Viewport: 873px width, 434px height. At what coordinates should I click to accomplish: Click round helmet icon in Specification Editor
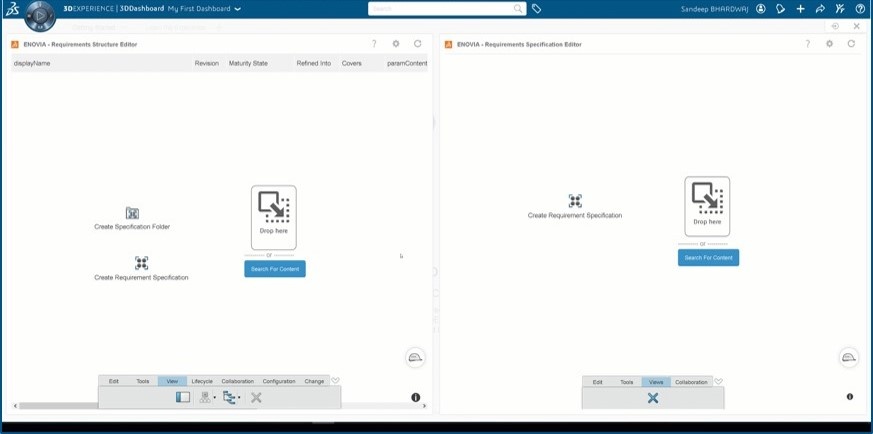click(848, 357)
